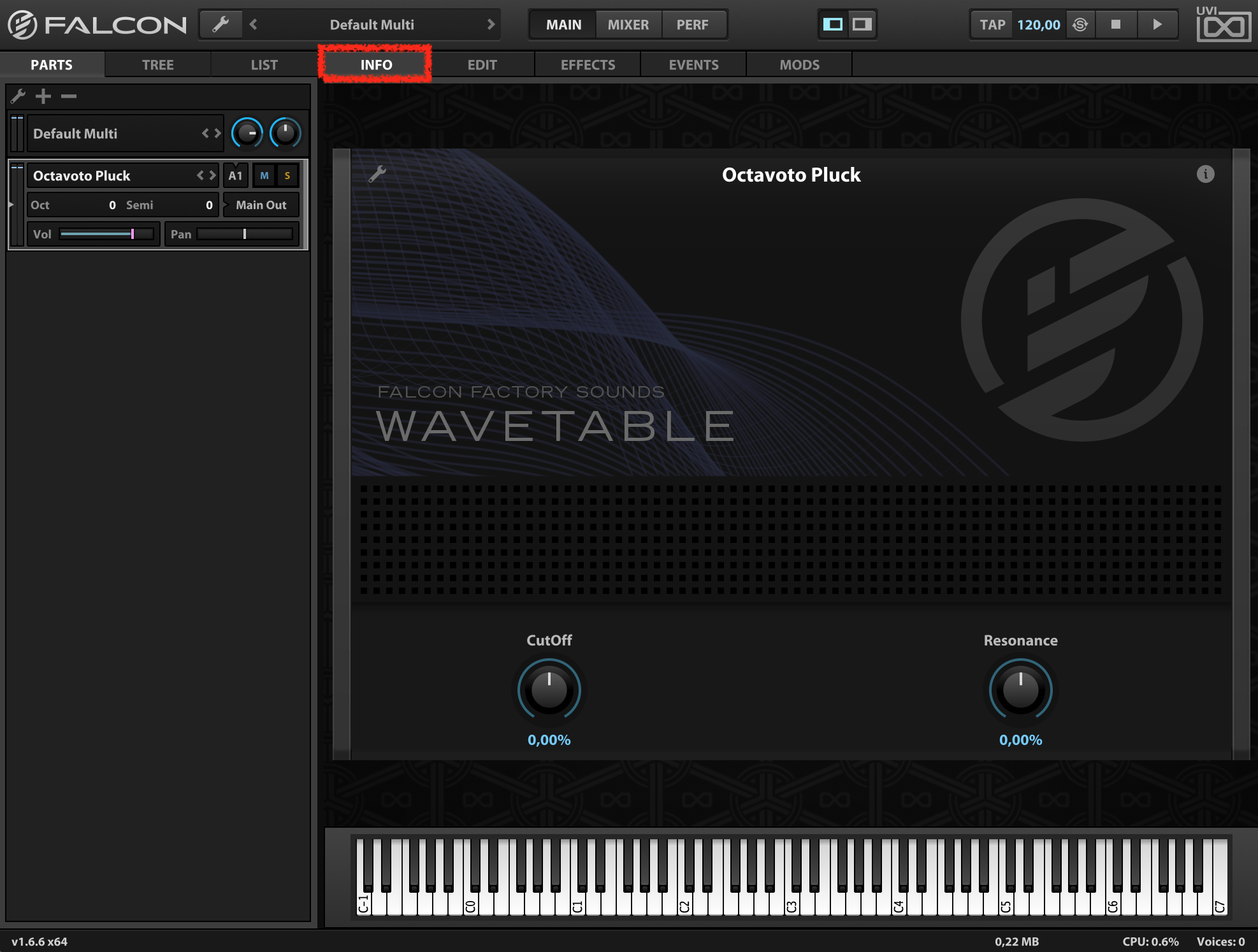Click the CPU: 0.6% readout
This screenshot has width=1258, height=952.
[1150, 941]
